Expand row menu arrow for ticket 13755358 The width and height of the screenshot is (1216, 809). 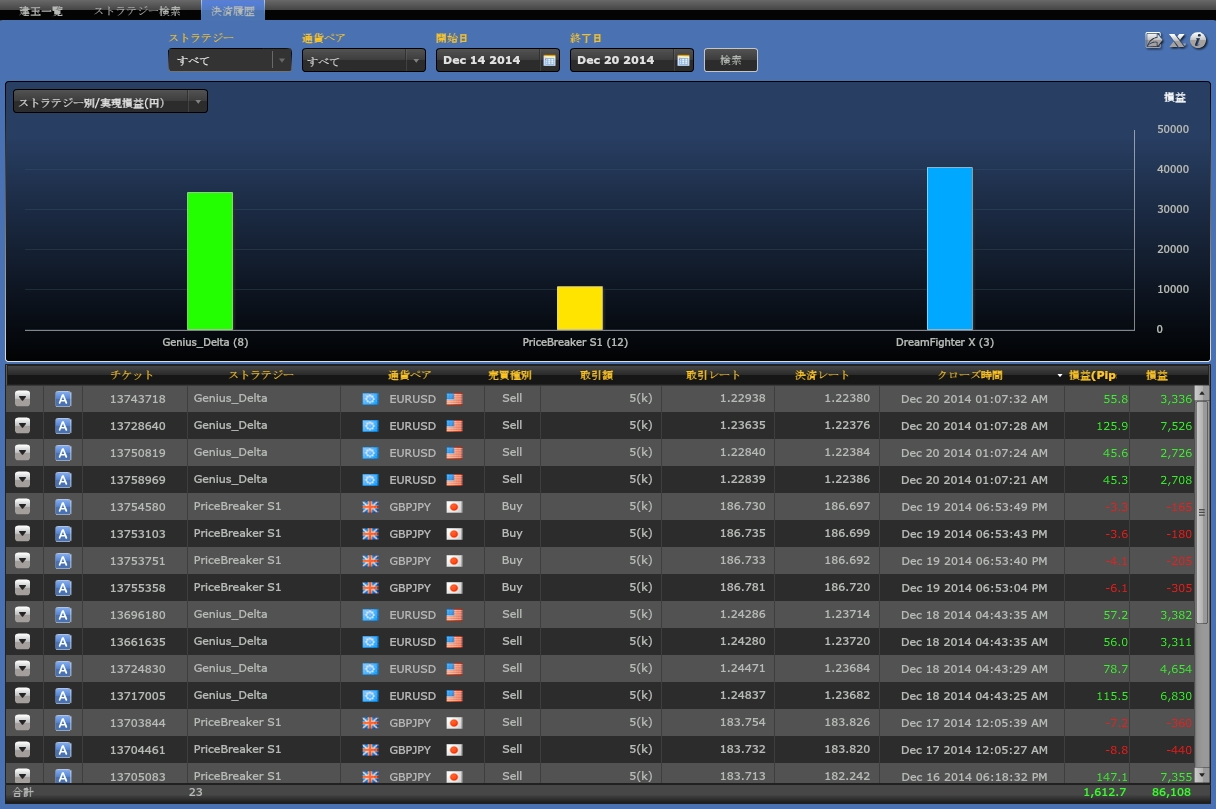(22, 588)
